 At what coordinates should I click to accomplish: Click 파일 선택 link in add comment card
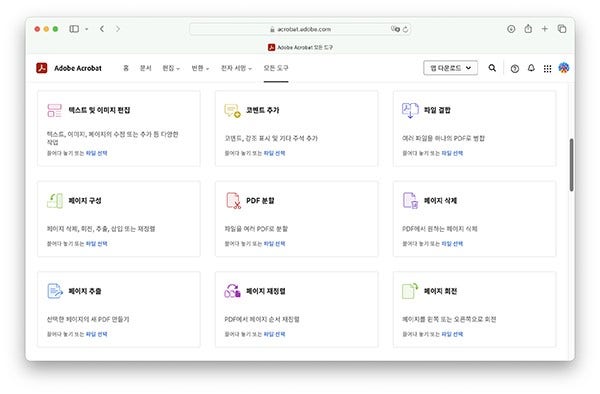tap(274, 153)
